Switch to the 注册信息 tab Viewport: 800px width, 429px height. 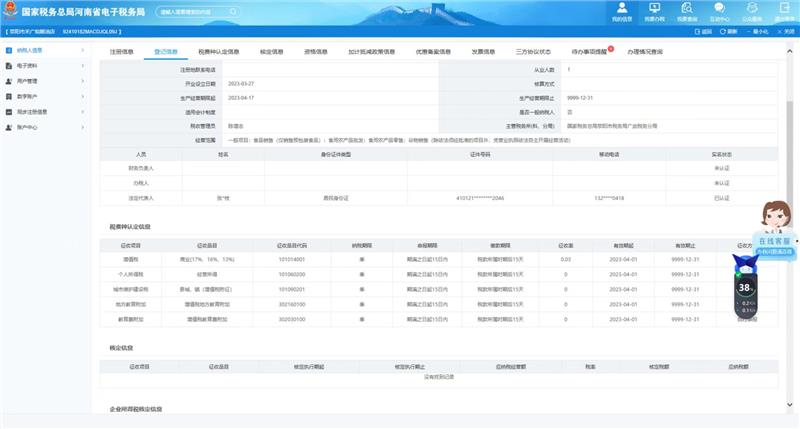click(x=121, y=50)
